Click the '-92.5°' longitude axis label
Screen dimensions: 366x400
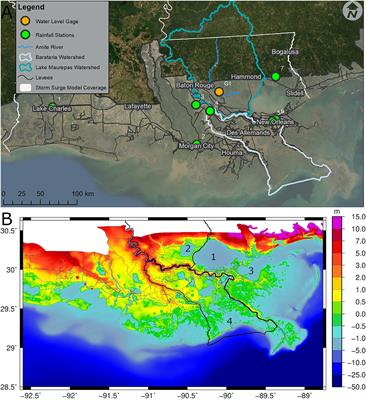pyautogui.click(x=32, y=395)
